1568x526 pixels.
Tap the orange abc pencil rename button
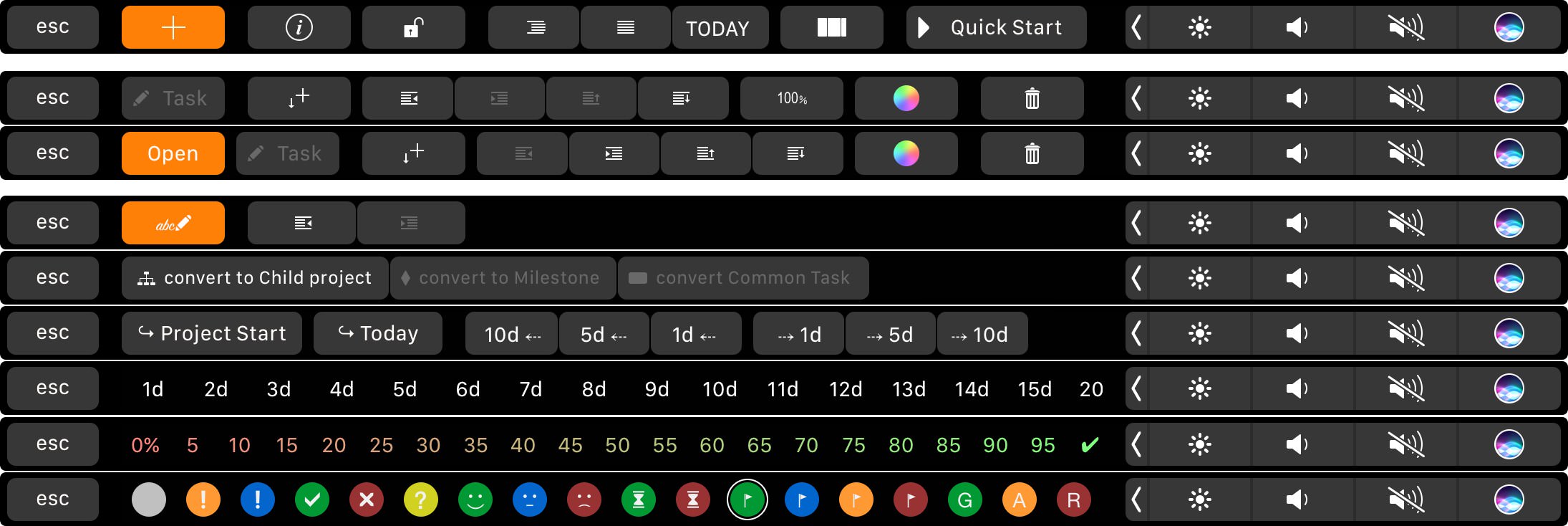click(173, 223)
